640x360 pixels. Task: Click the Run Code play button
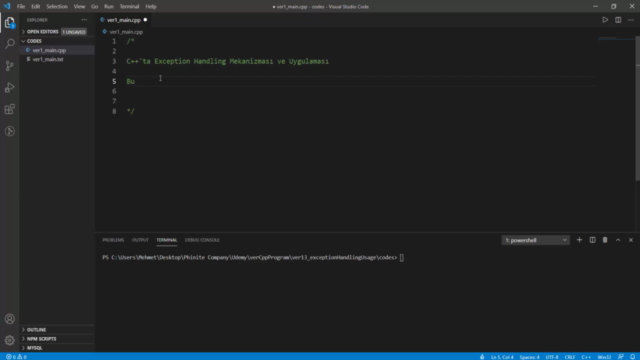(605, 20)
